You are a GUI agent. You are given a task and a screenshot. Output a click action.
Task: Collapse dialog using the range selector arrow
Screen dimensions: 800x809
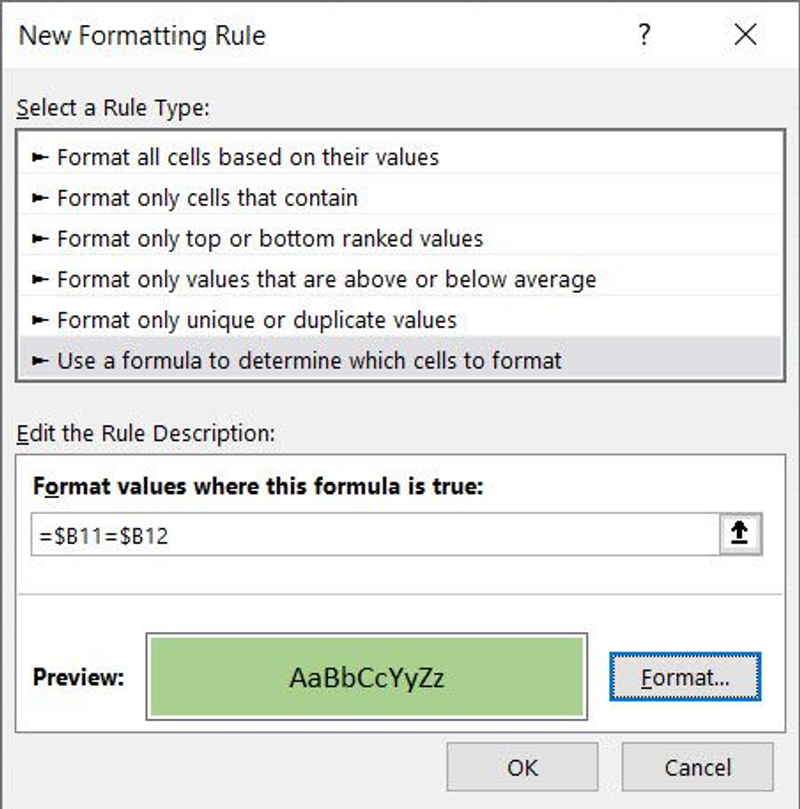tap(740, 534)
